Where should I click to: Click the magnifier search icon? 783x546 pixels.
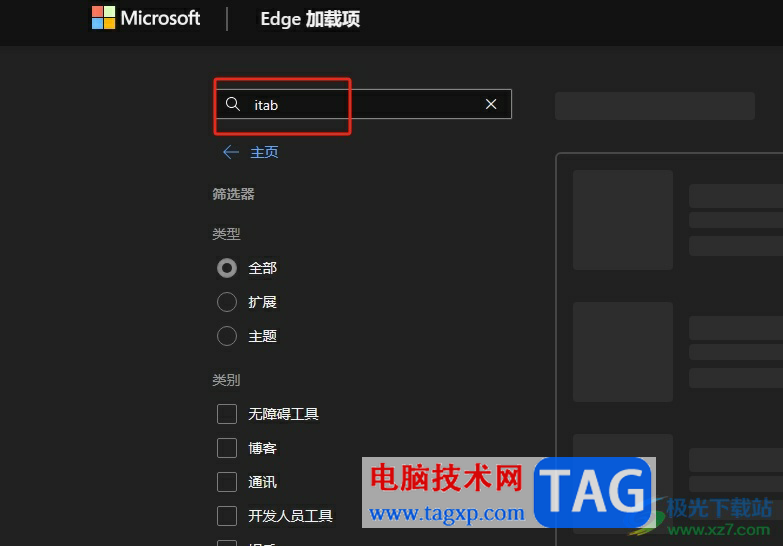coord(233,104)
